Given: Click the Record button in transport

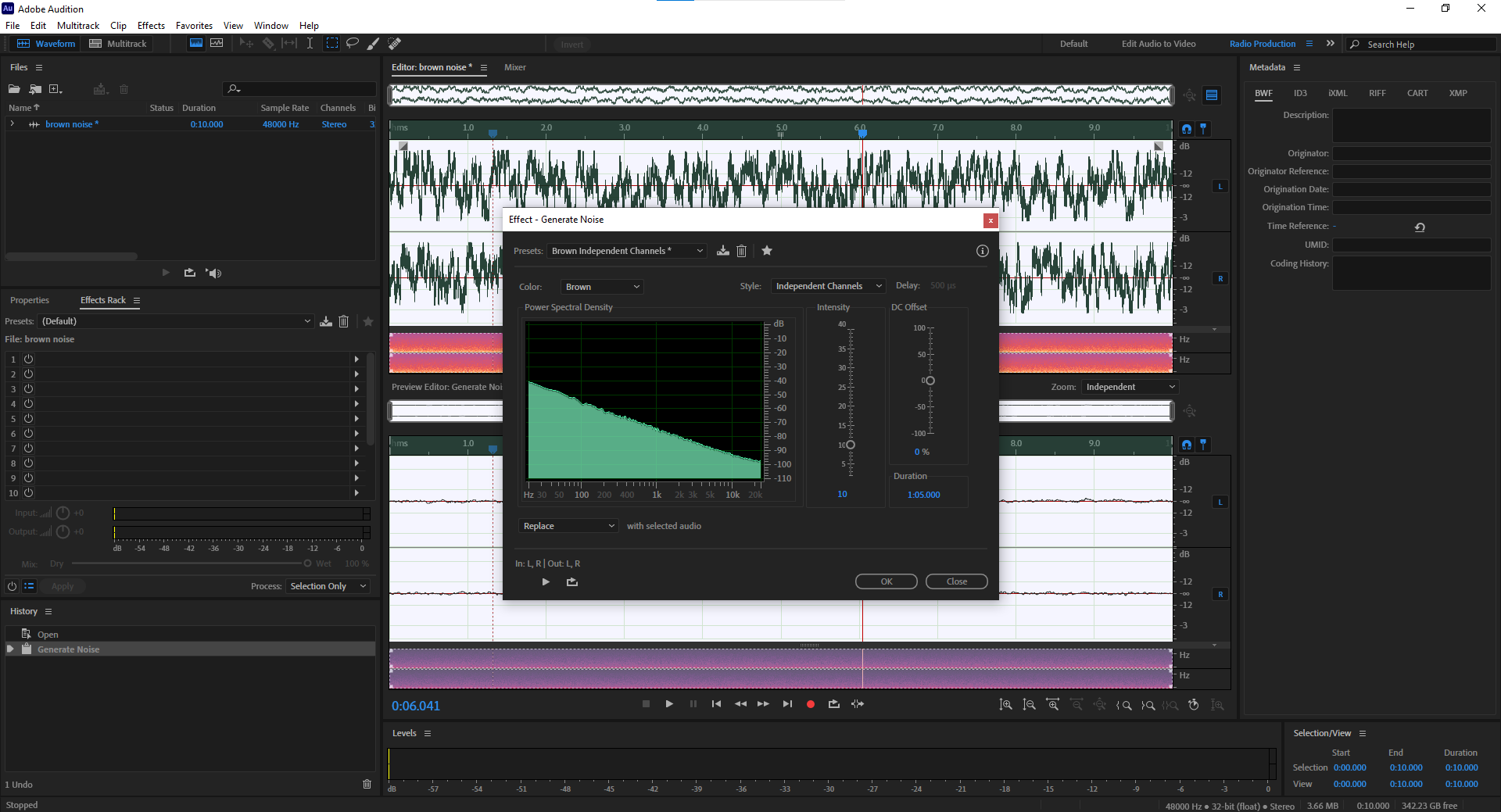Looking at the screenshot, I should [811, 704].
